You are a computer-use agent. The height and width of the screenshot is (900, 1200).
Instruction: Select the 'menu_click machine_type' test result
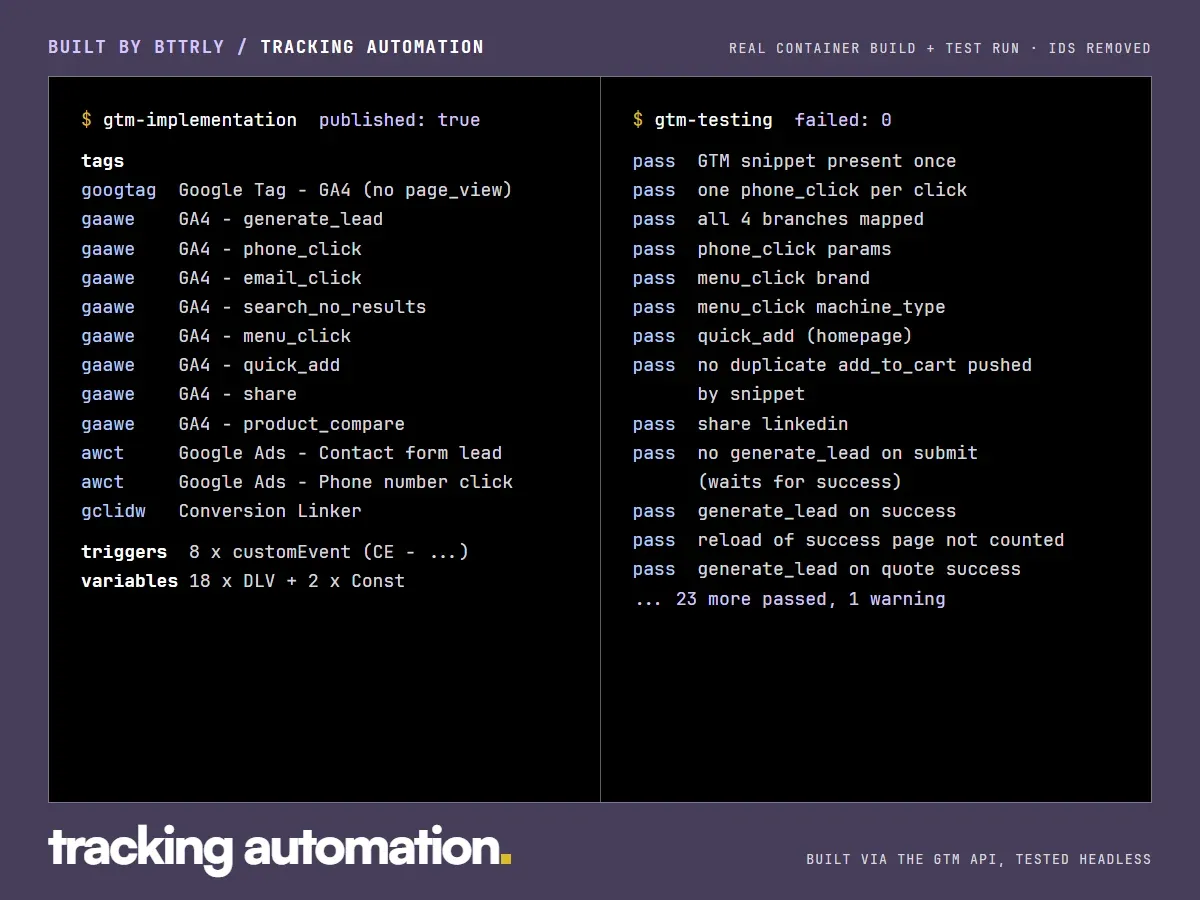pyautogui.click(x=789, y=307)
